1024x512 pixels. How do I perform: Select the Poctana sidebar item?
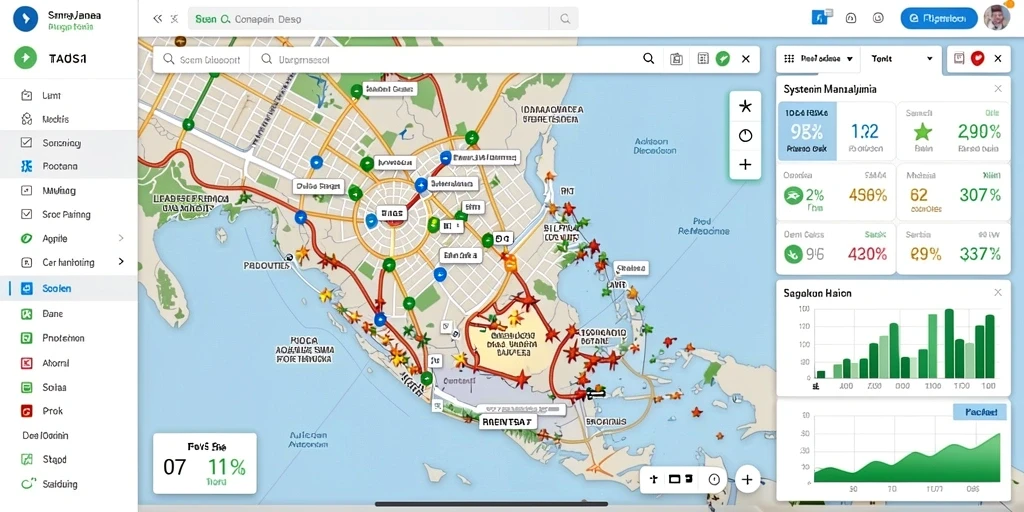69,167
